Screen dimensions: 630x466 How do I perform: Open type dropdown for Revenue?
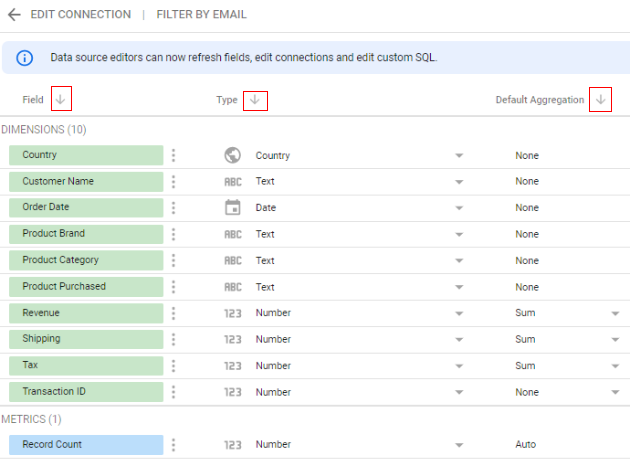tap(459, 313)
